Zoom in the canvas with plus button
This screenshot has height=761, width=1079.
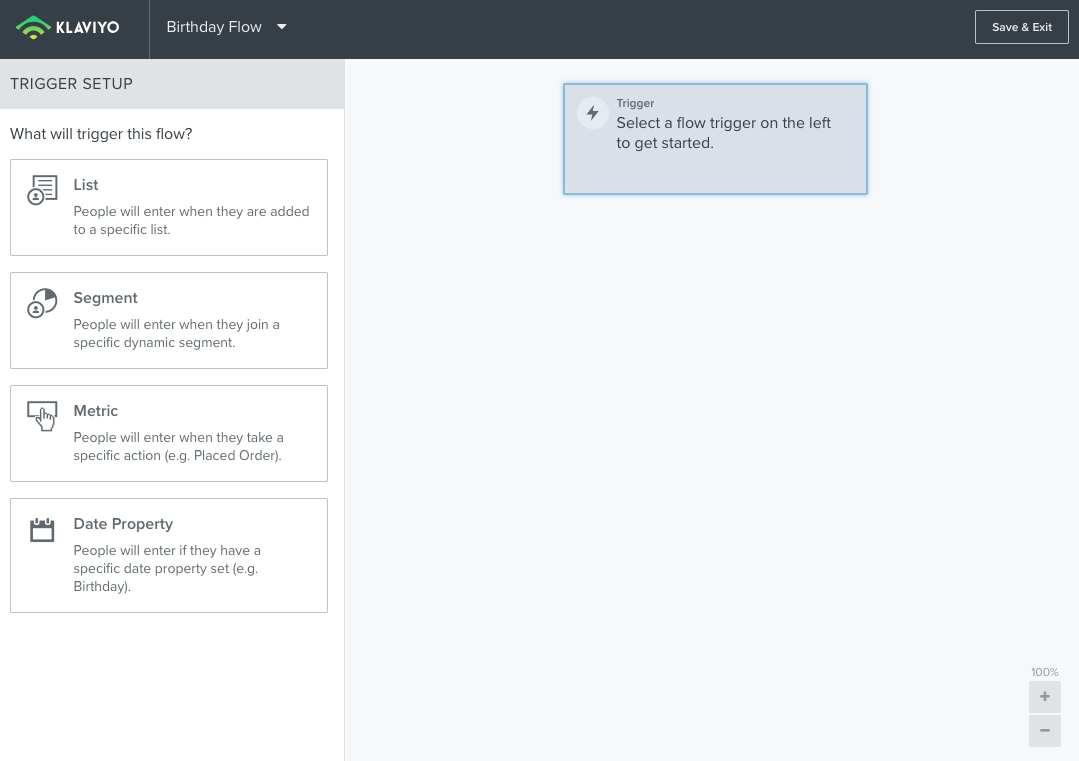(x=1045, y=697)
